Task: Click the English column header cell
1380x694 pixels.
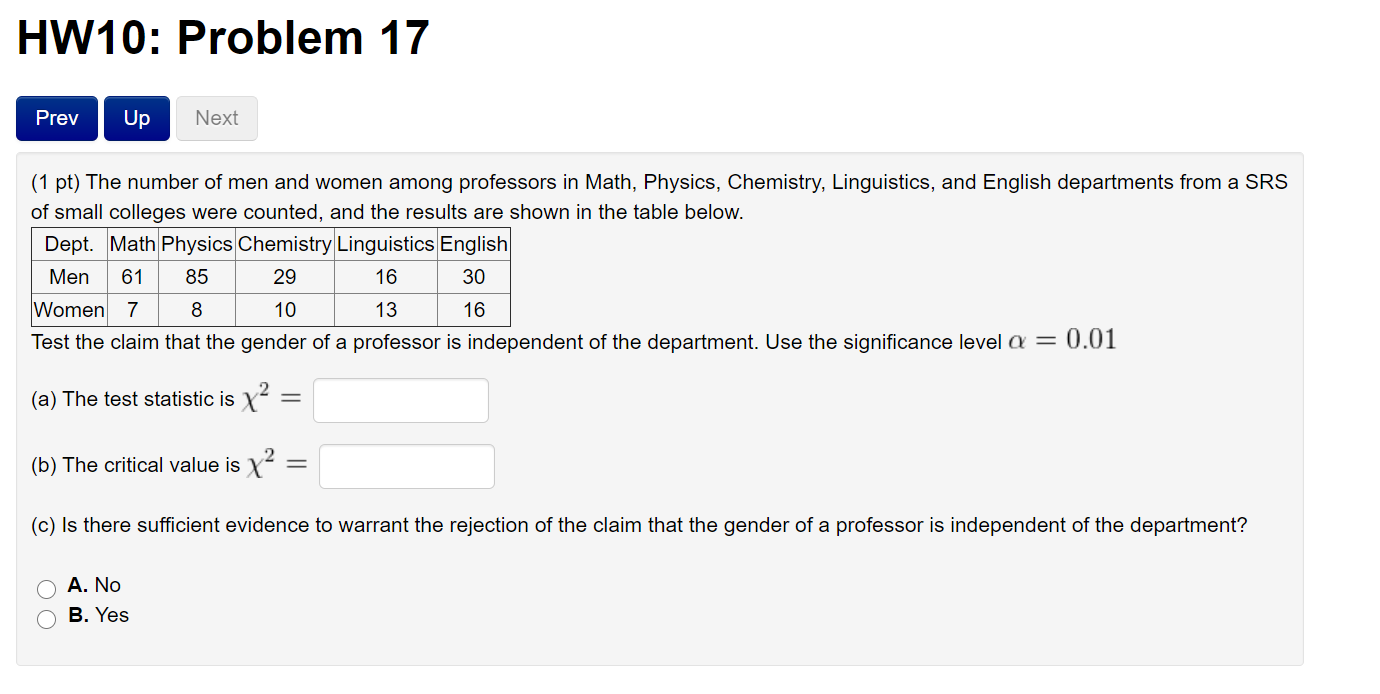Action: click(x=473, y=243)
